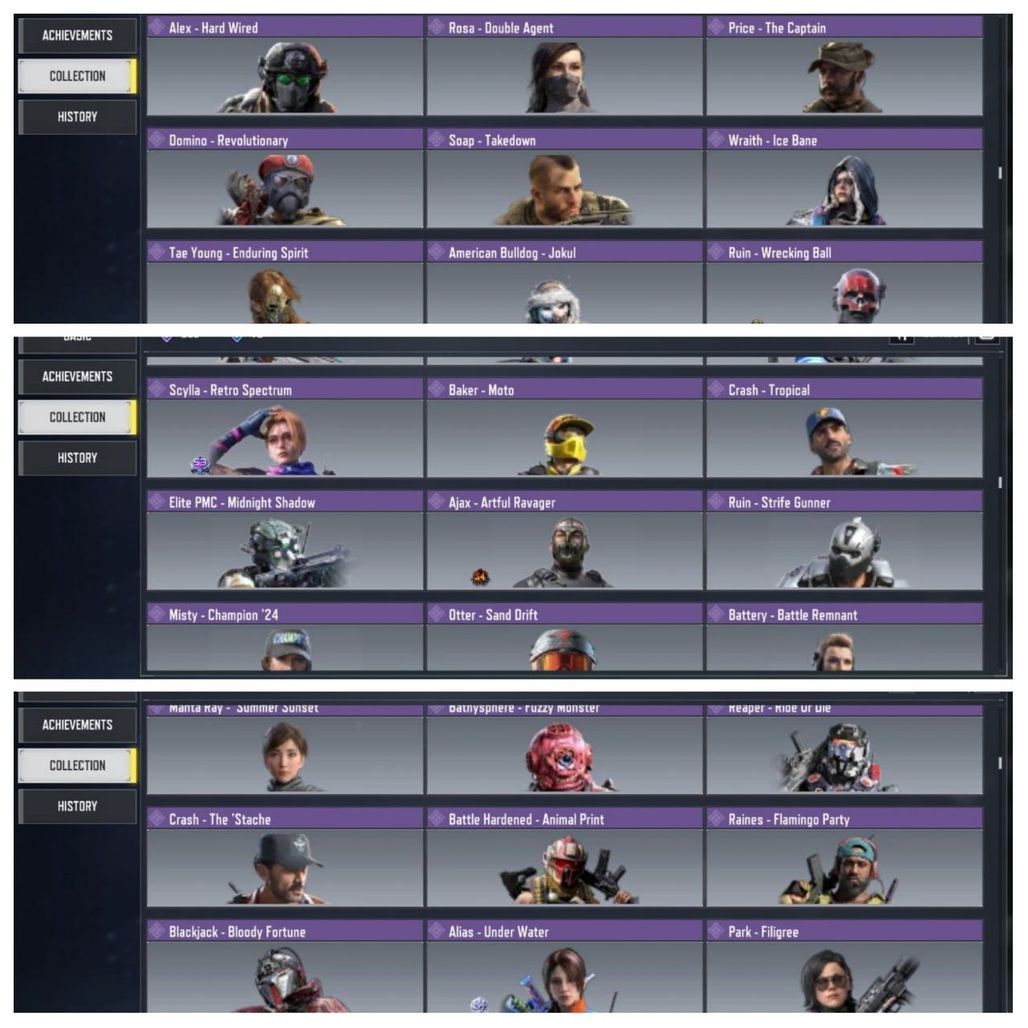Click the diamond icon beside Scylla - Retro Spectrum
Screen dimensions: 1028x1028
(x=157, y=389)
